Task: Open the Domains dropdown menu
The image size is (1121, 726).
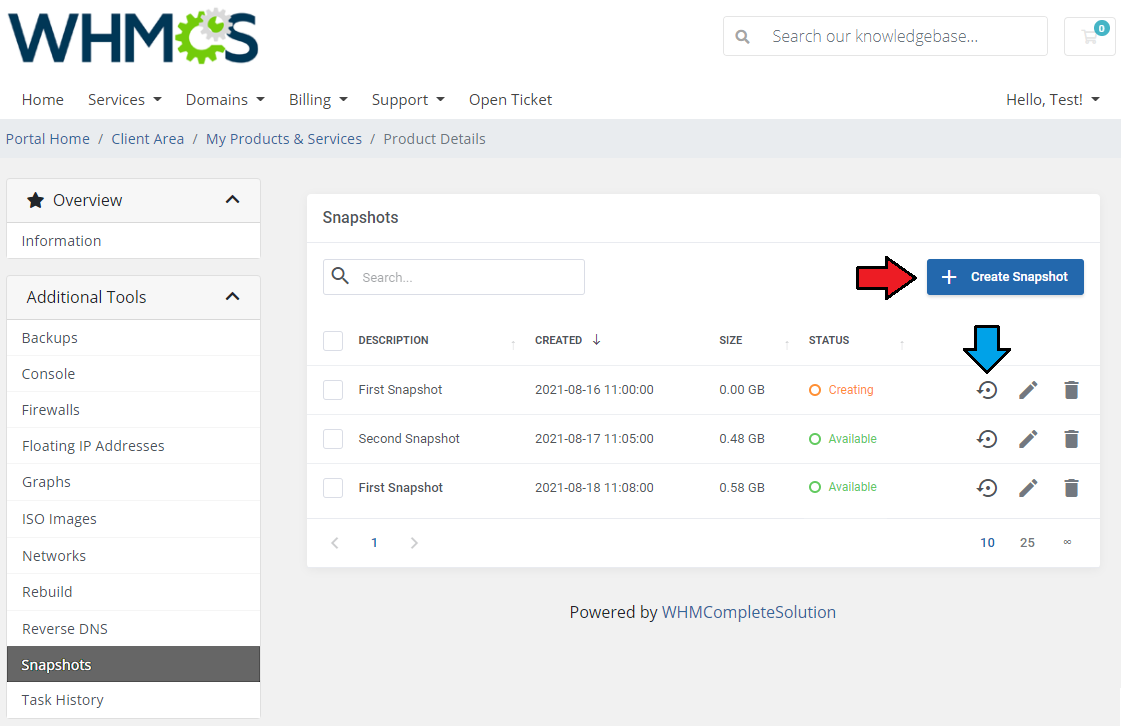Action: tap(225, 99)
